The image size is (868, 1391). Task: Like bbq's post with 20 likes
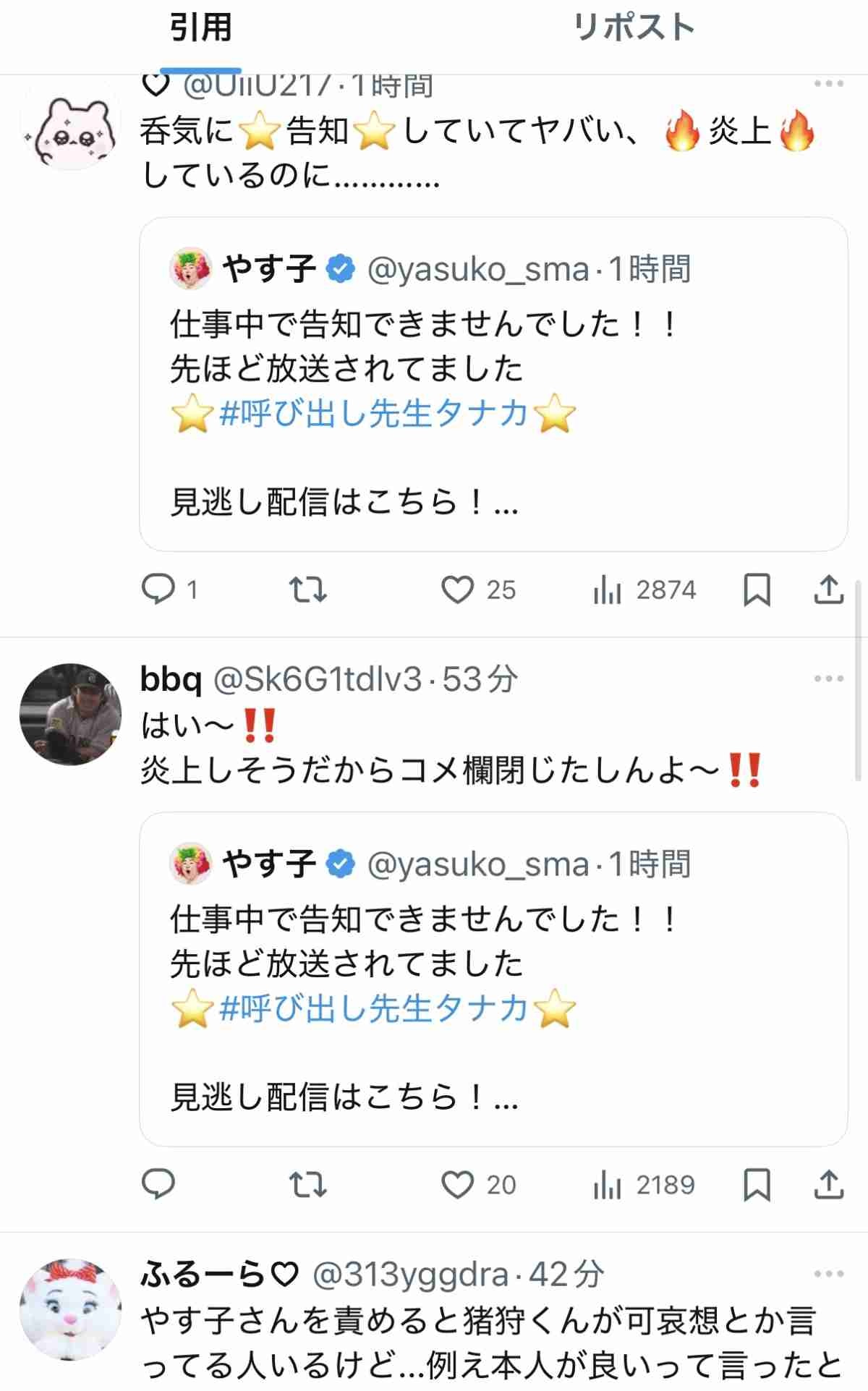coord(458,1185)
